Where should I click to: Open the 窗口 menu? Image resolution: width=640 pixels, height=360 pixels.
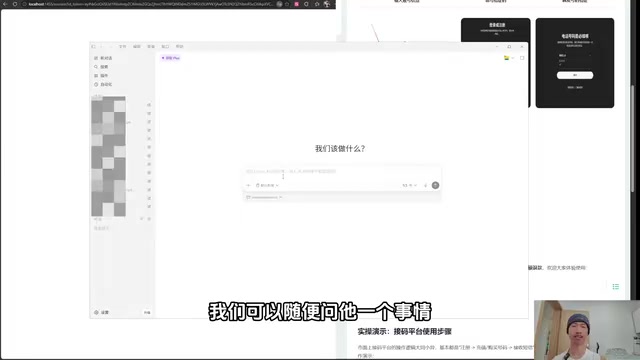(165, 47)
